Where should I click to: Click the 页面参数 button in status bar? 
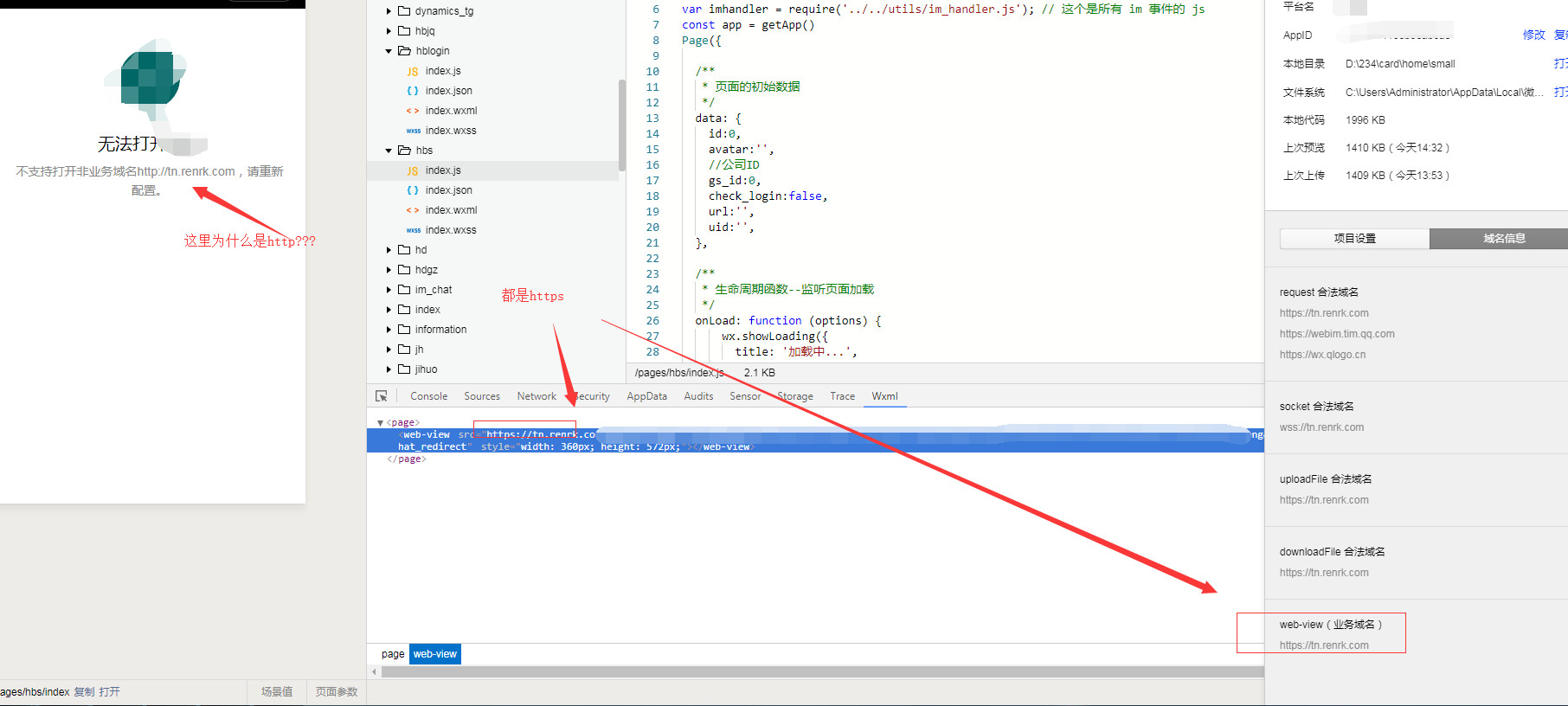click(336, 692)
